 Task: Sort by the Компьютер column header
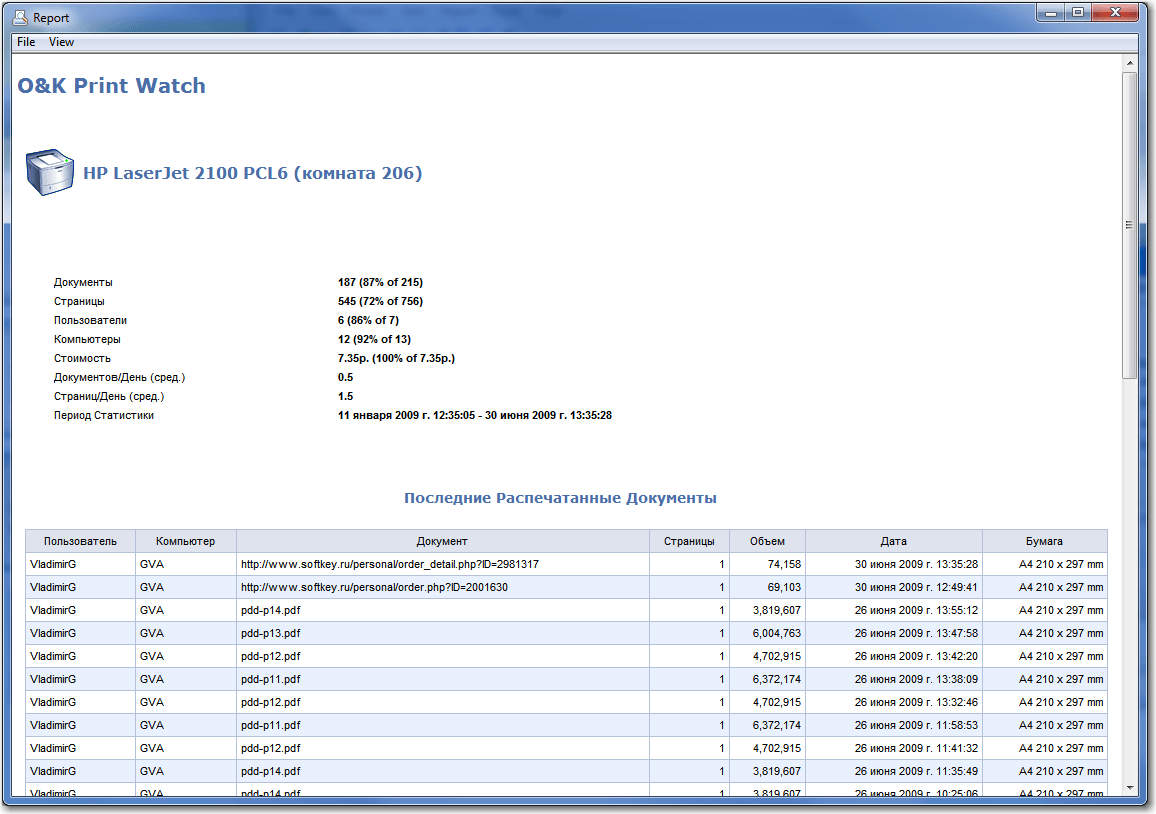pos(183,541)
